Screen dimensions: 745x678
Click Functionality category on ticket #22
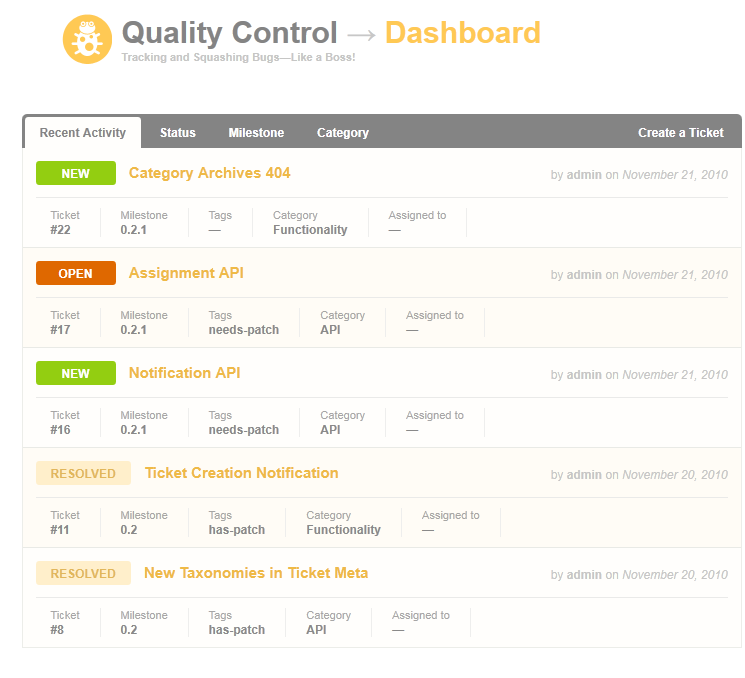click(310, 230)
